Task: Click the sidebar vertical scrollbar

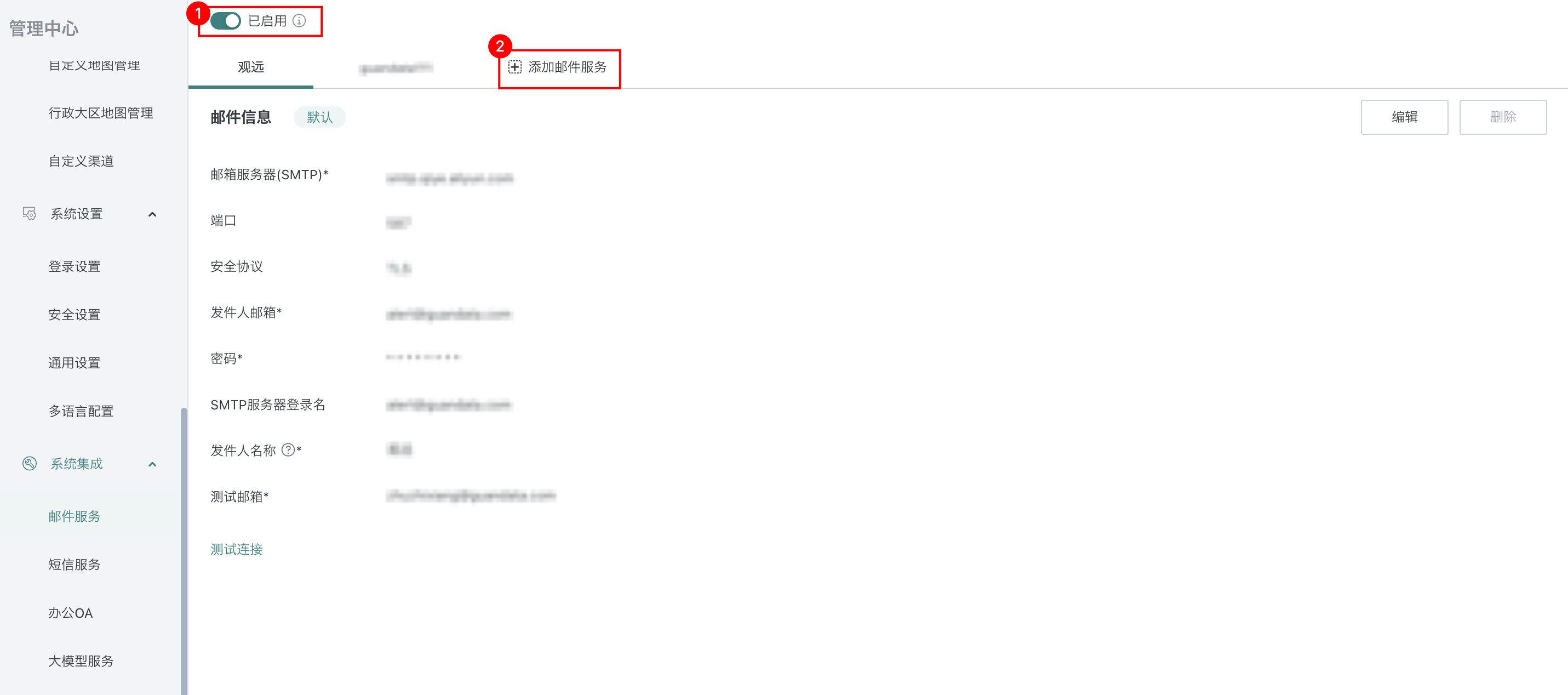Action: pyautogui.click(x=184, y=551)
